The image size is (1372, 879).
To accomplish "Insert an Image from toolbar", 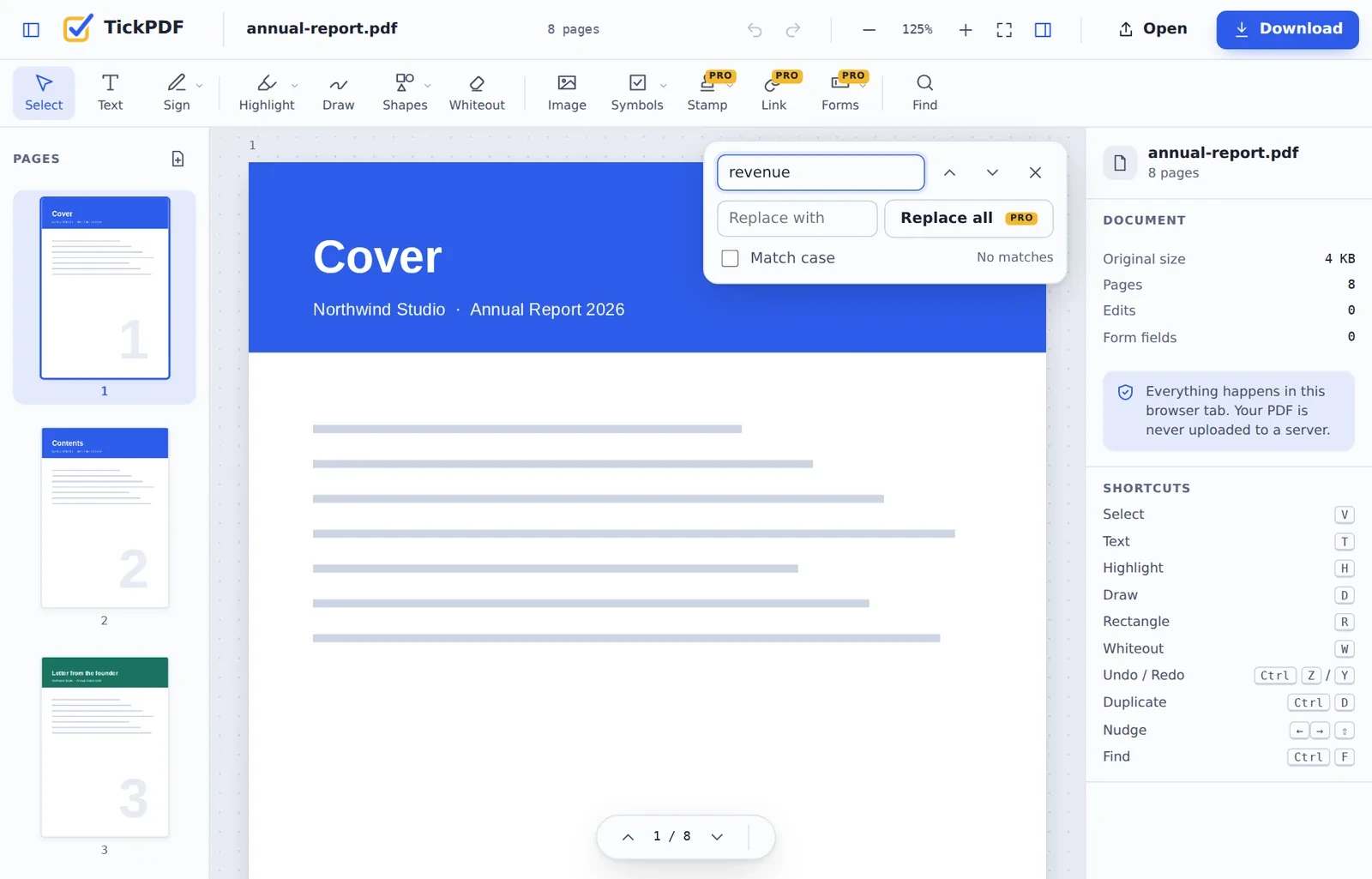I will coord(567,93).
